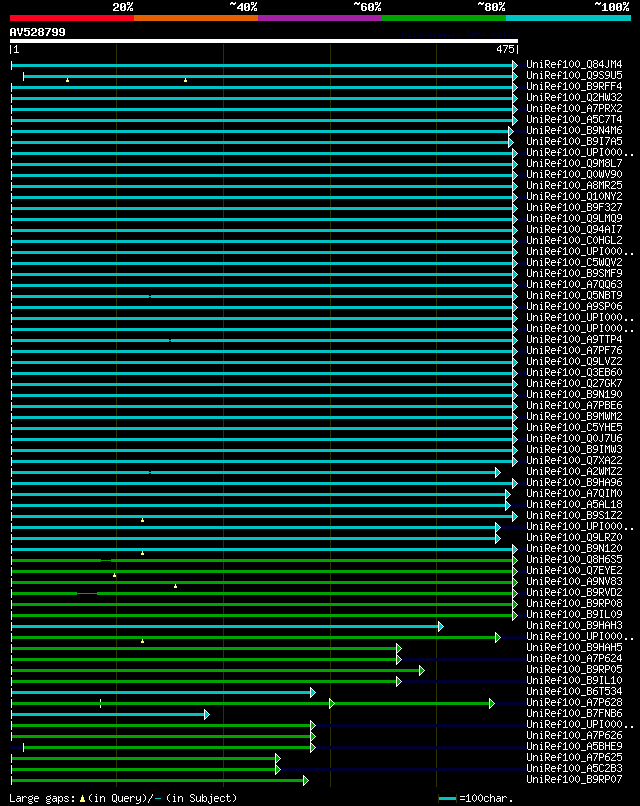Image resolution: width=640 pixels, height=806 pixels.
Task: Click the white query sequence bar
Action: 264,41
